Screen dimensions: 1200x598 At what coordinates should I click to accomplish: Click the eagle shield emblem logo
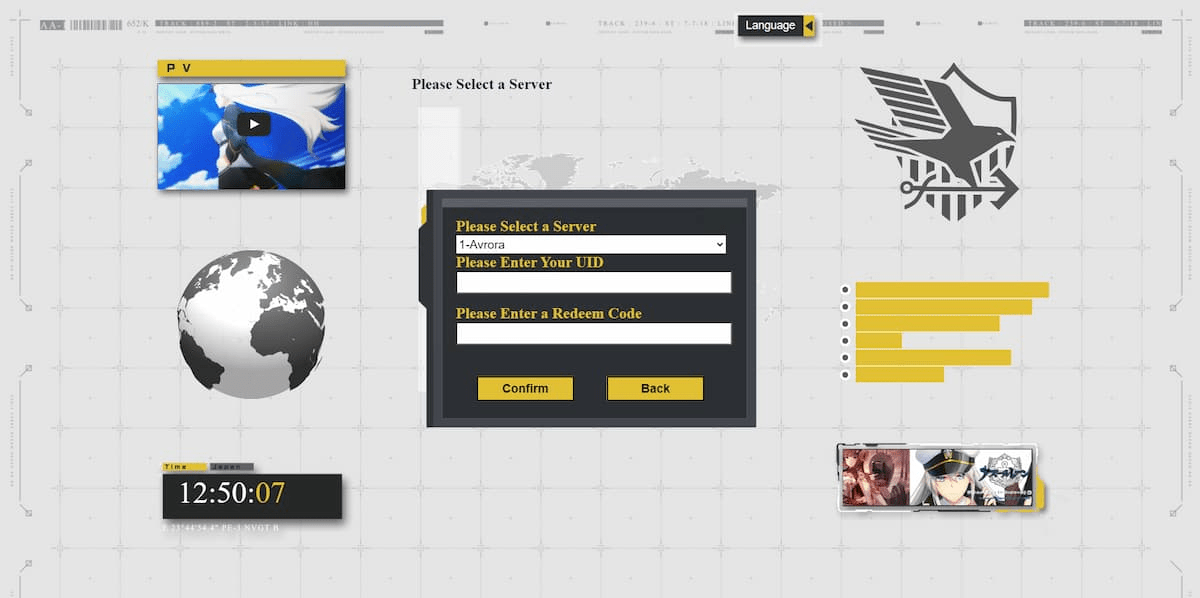[x=937, y=141]
